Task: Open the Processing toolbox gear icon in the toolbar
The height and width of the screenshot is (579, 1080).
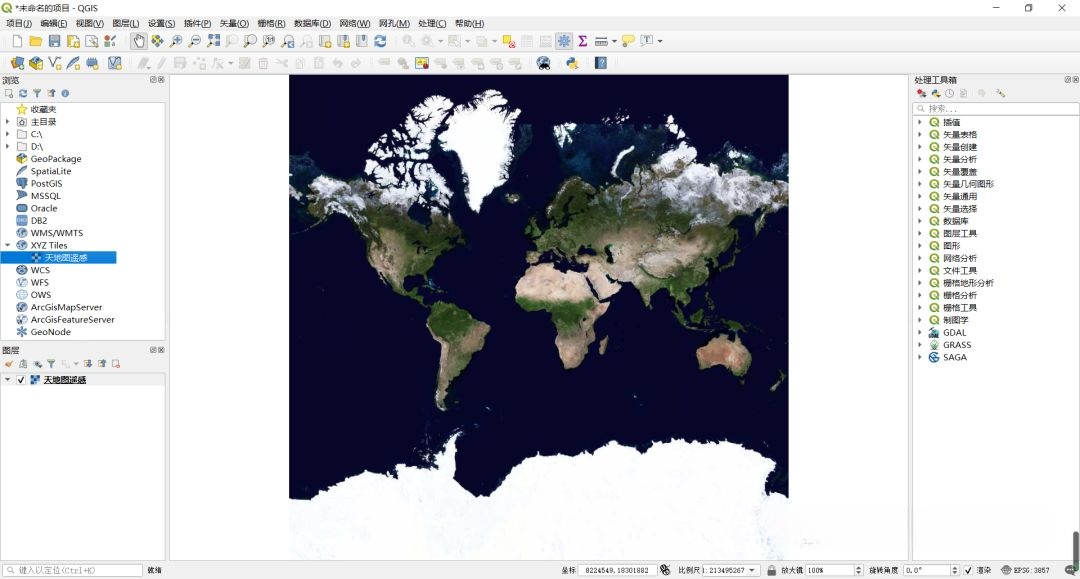Action: coord(564,41)
